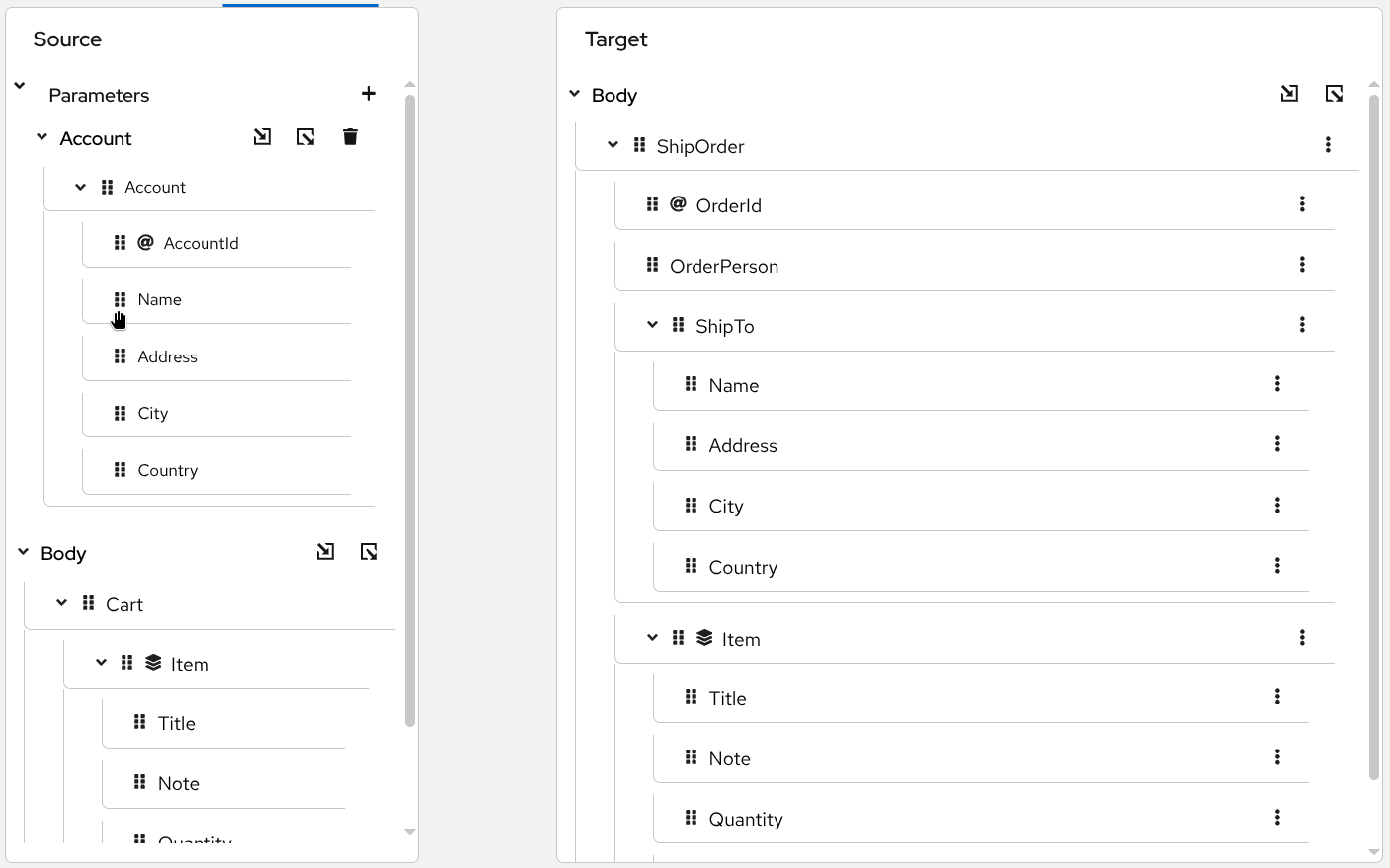
Task: Collapse the ShipTo node in Target
Action: pyautogui.click(x=652, y=325)
